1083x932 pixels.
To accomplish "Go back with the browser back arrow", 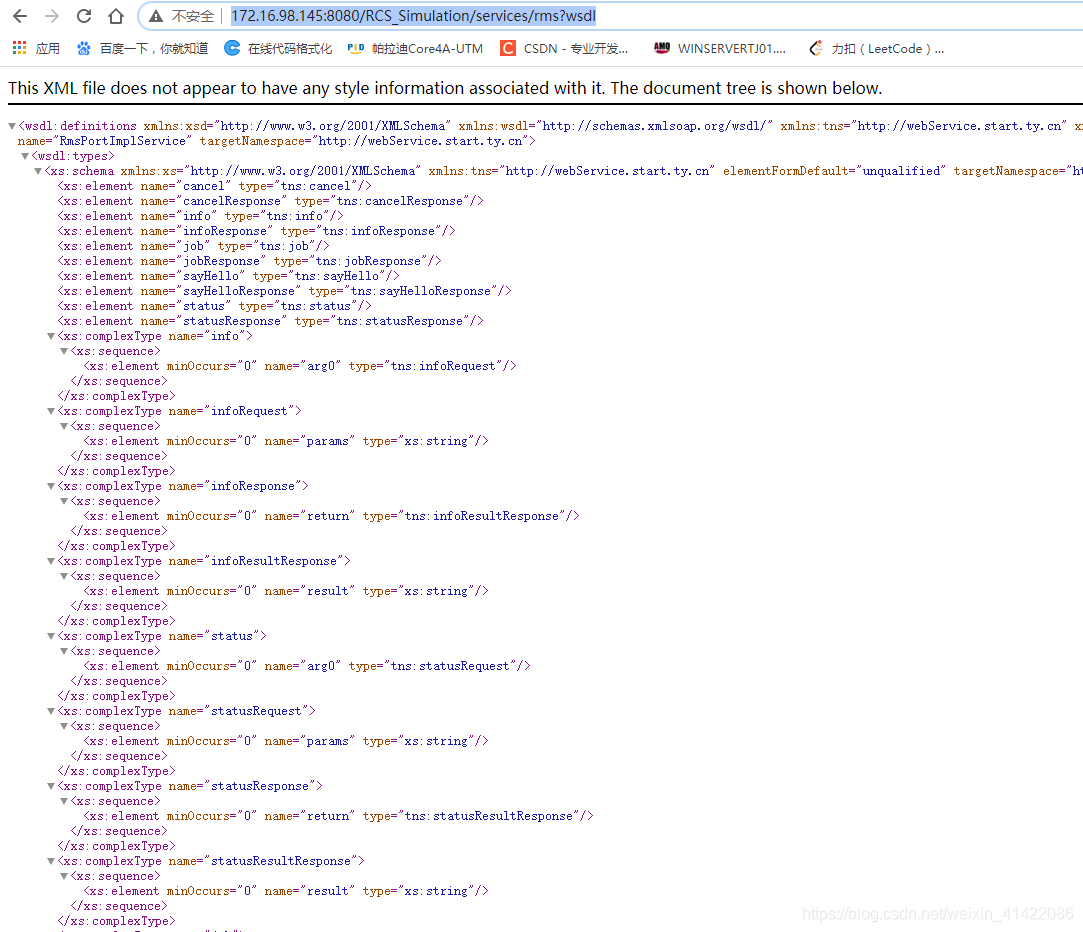I will pyautogui.click(x=20, y=16).
